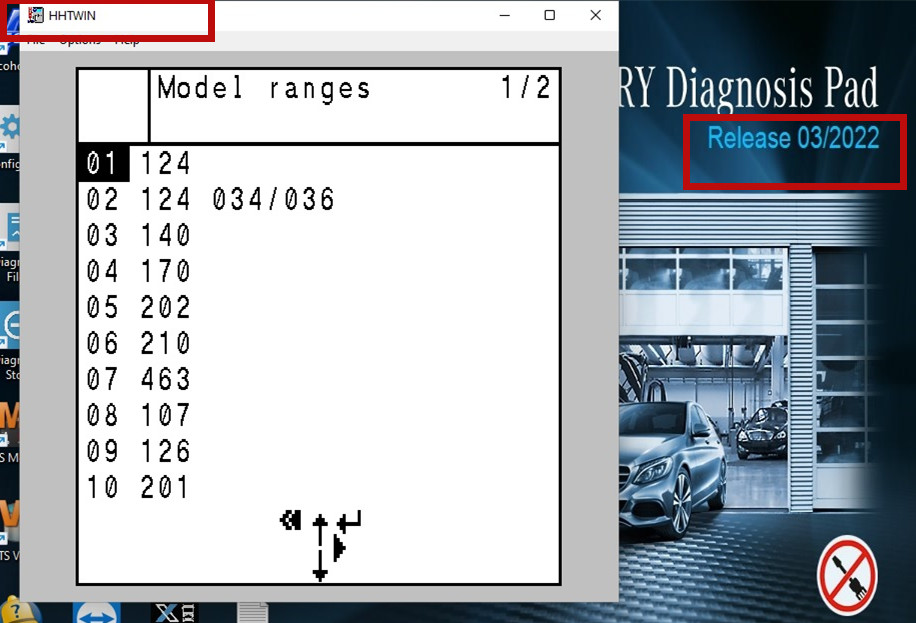The height and width of the screenshot is (623, 916).
Task: Open the File menu in HHTWIN
Action: click(36, 41)
